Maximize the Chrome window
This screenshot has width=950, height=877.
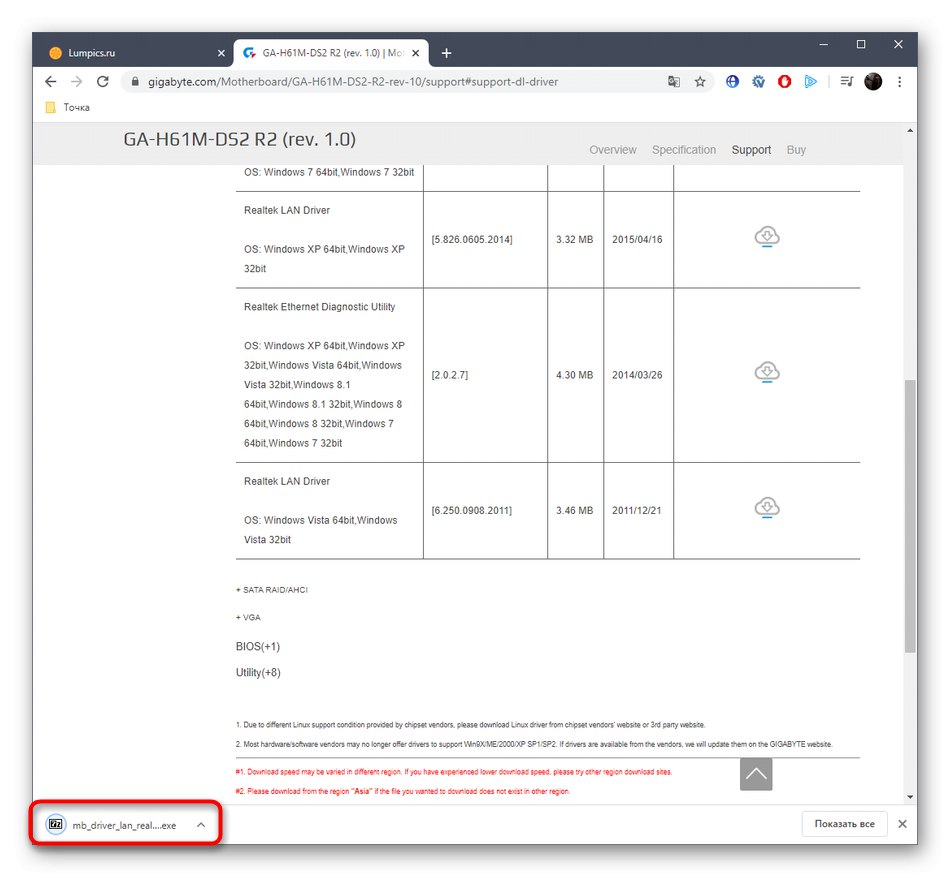coord(860,44)
